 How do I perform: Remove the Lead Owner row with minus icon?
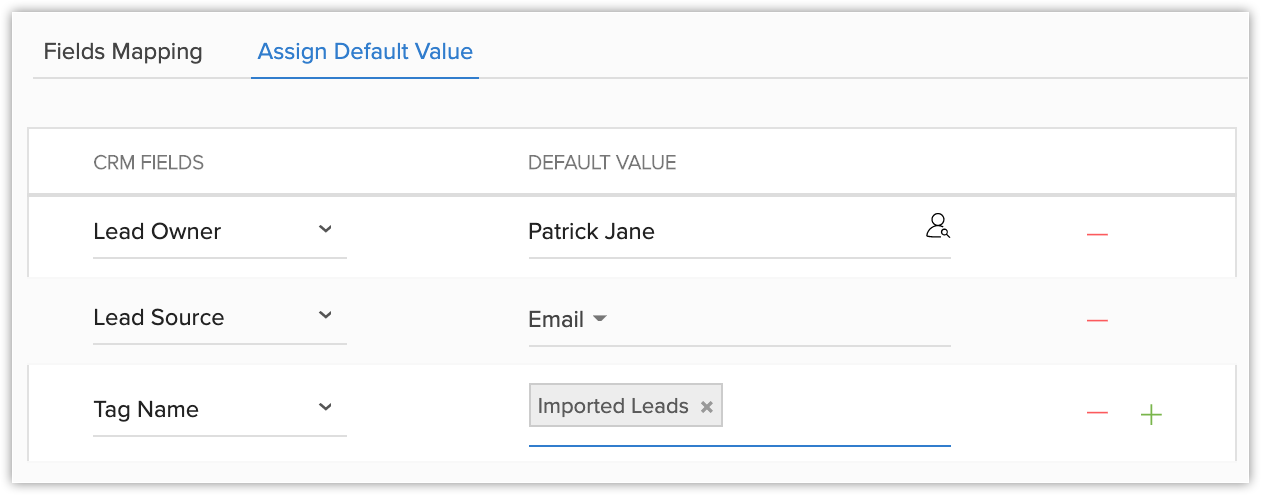(1097, 234)
